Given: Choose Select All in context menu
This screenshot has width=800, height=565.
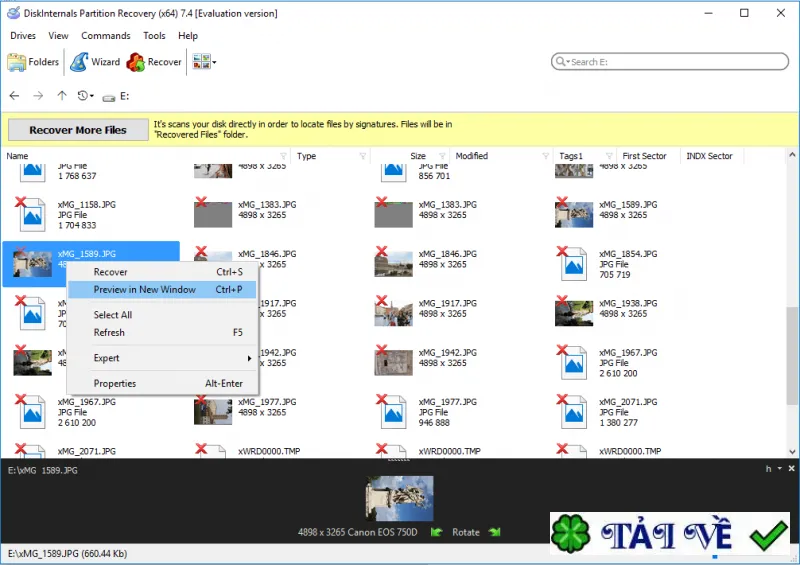Looking at the screenshot, I should coord(162,315).
